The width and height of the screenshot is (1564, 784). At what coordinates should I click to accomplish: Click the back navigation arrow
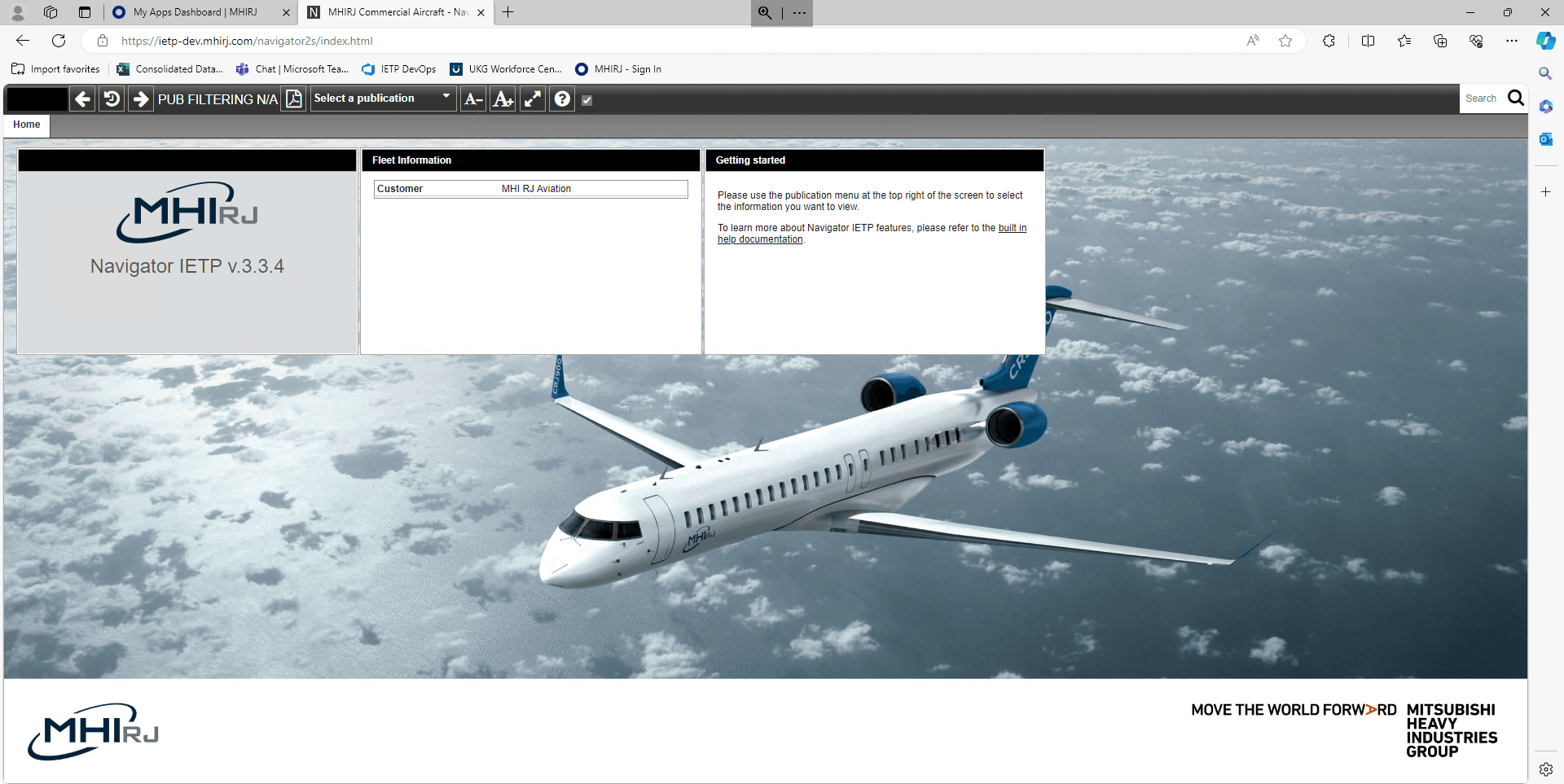pos(81,99)
